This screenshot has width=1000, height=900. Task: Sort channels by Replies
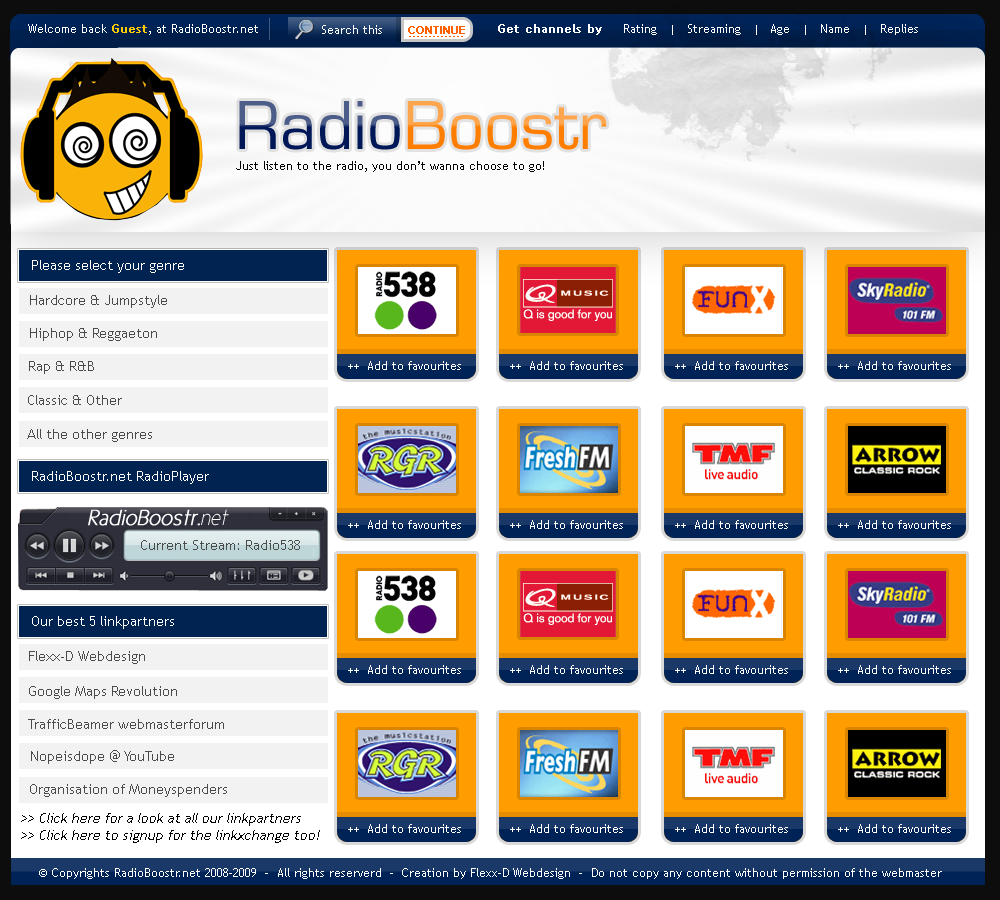[x=899, y=29]
